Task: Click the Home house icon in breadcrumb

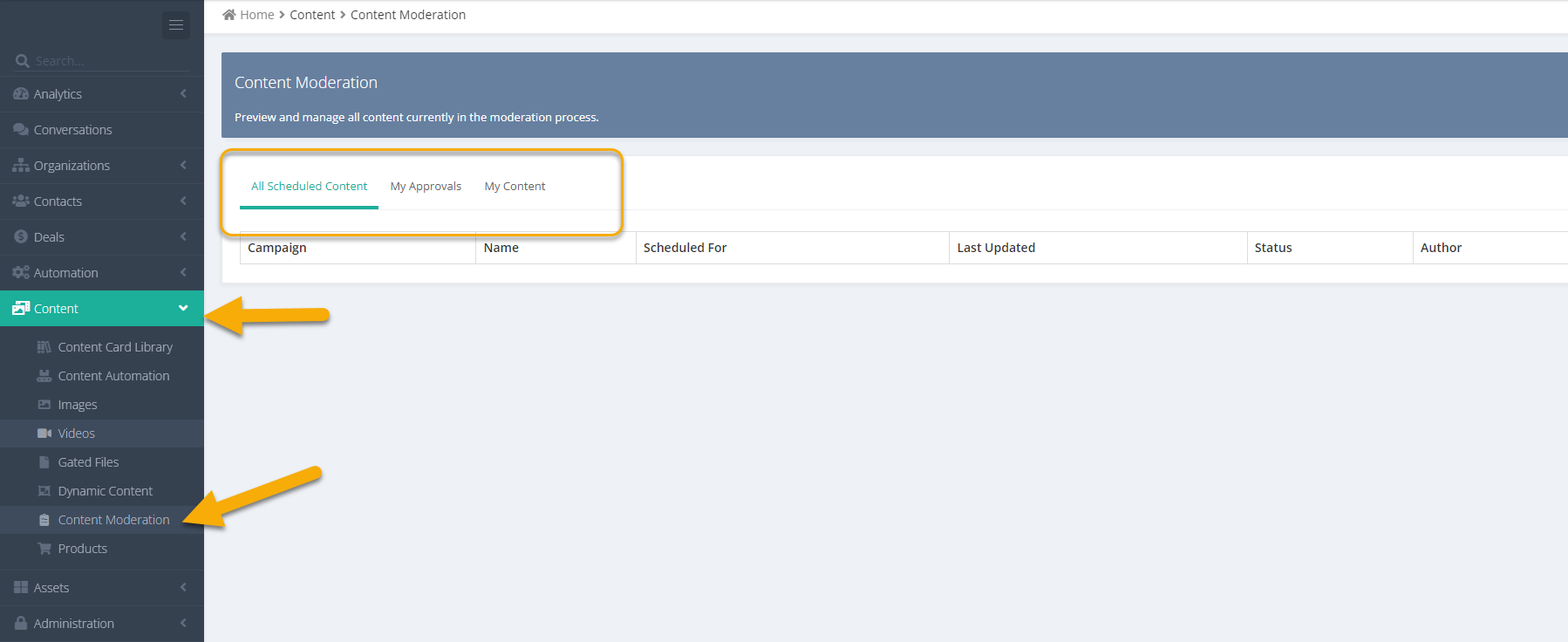Action: click(x=229, y=14)
